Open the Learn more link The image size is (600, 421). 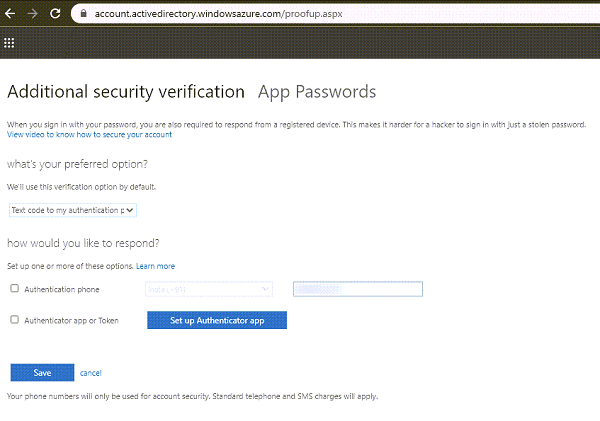click(x=155, y=266)
